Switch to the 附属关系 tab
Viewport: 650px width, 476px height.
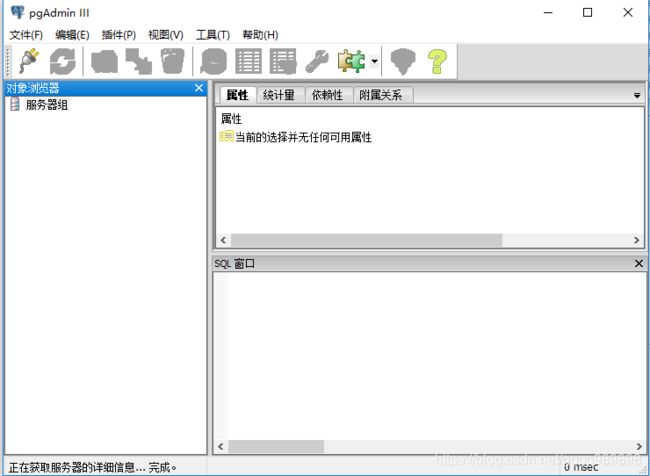tap(381, 95)
